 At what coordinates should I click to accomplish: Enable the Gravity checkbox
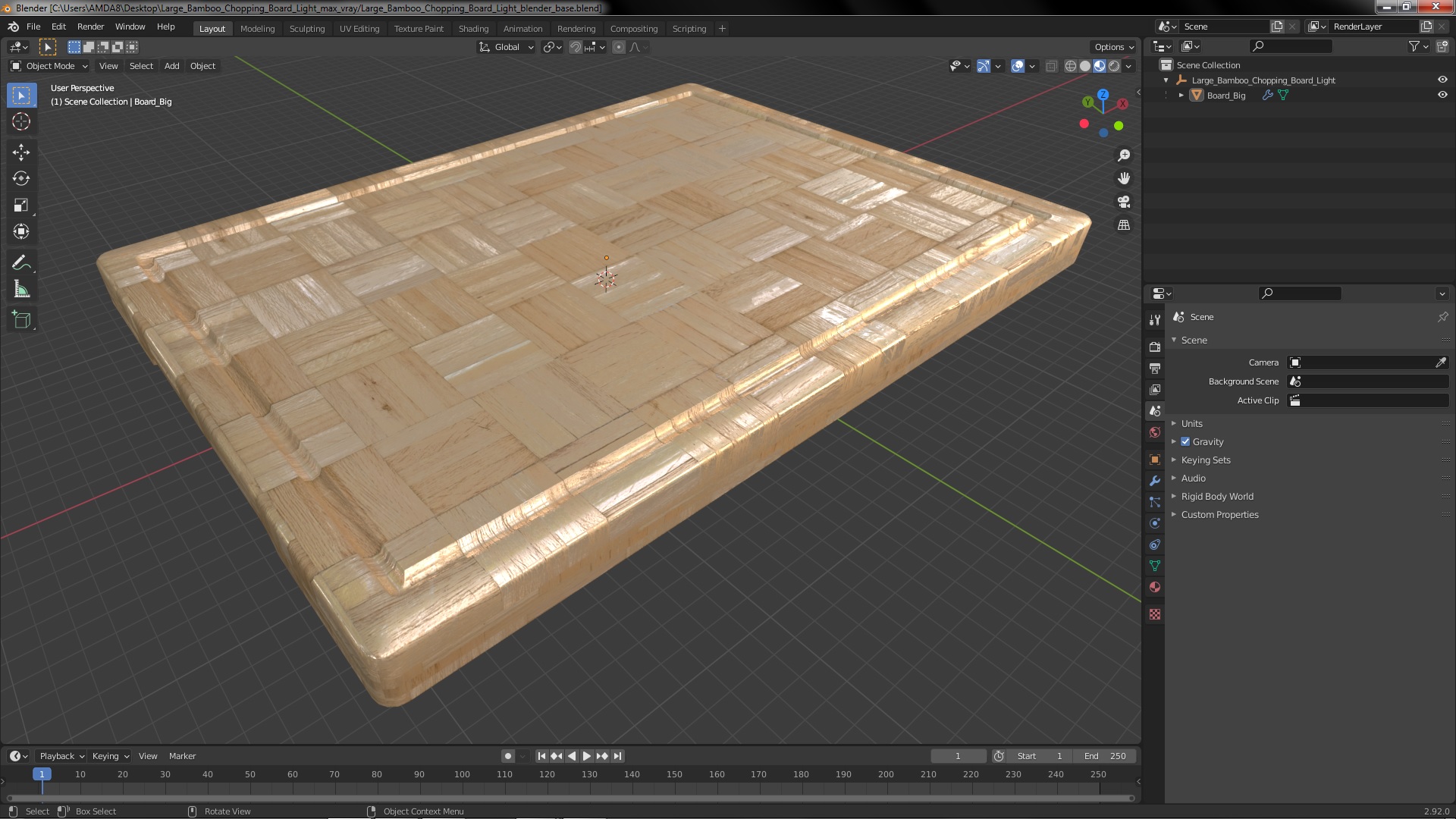coord(1185,441)
